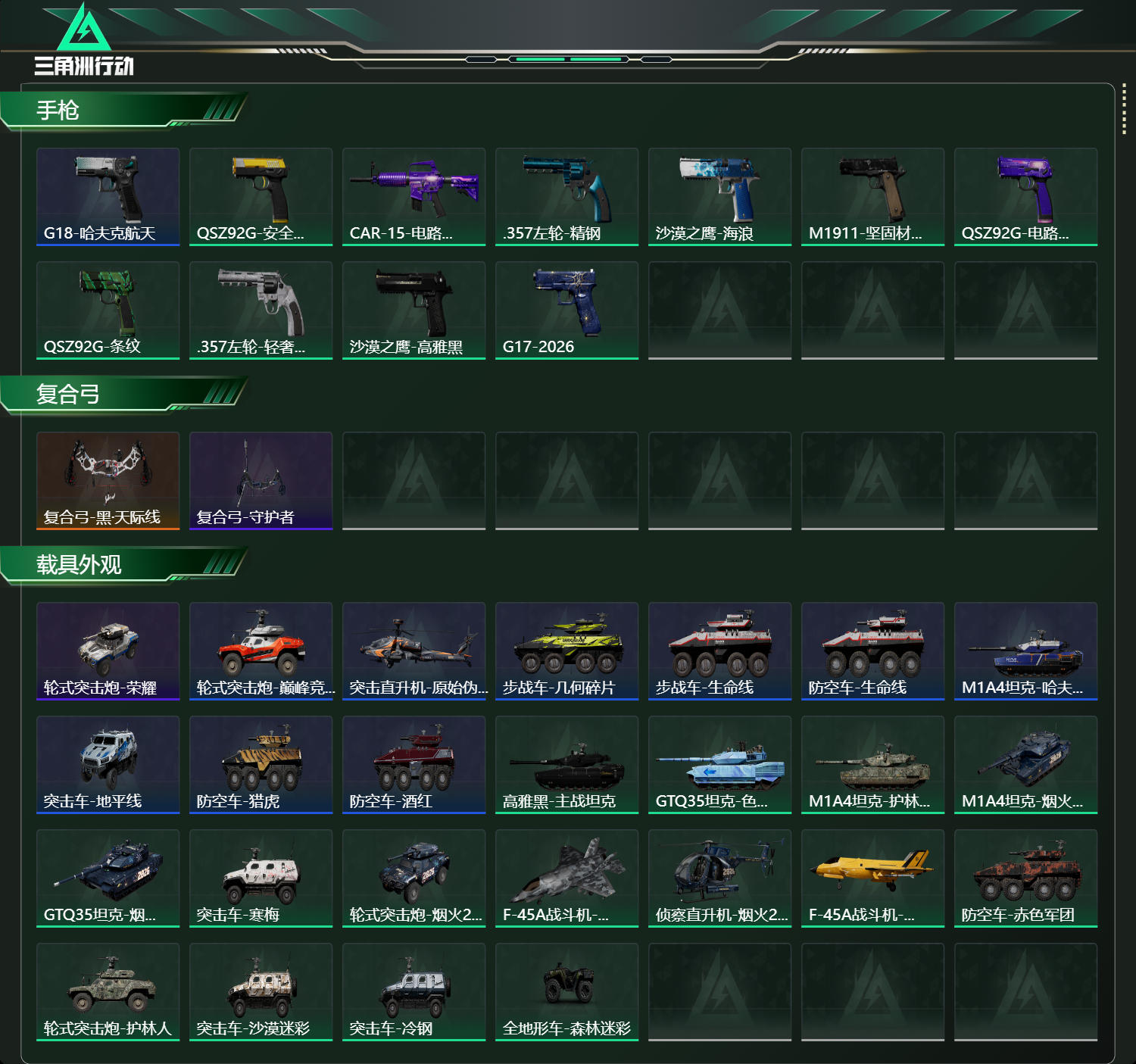Screen dimensions: 1136x1064
Task: Choose the .357左轮-精钢 revolver
Action: [567, 197]
